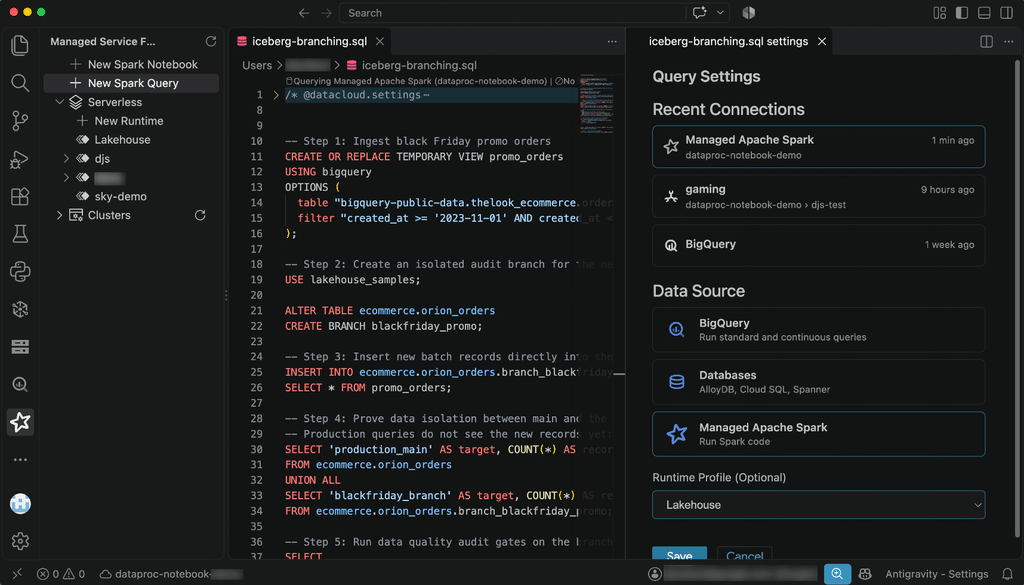Select the BigQuery recent connection
The image size is (1024, 585).
tap(818, 245)
